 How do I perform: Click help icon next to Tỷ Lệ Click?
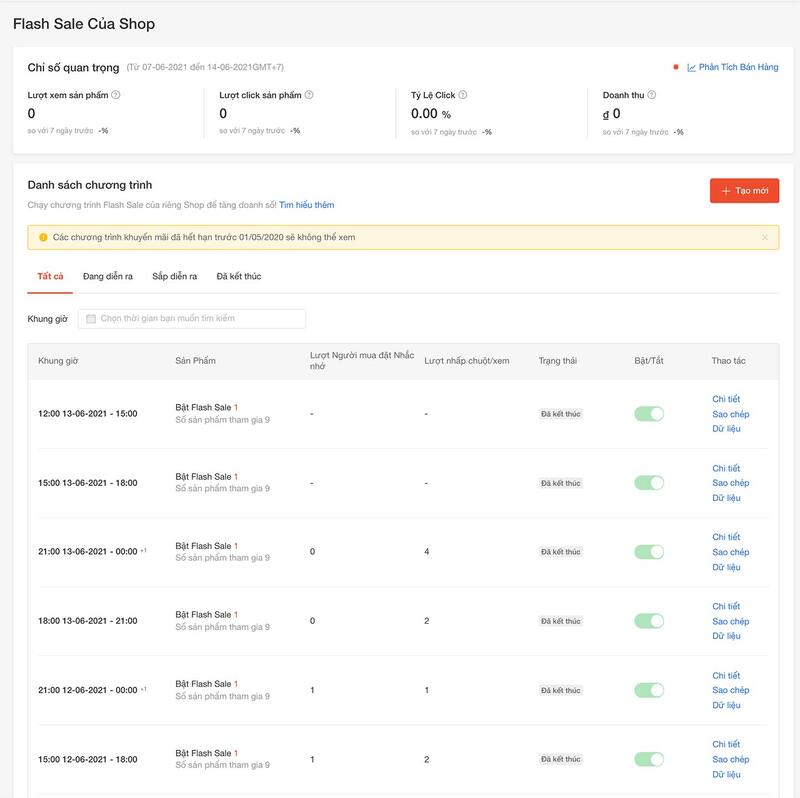[463, 95]
